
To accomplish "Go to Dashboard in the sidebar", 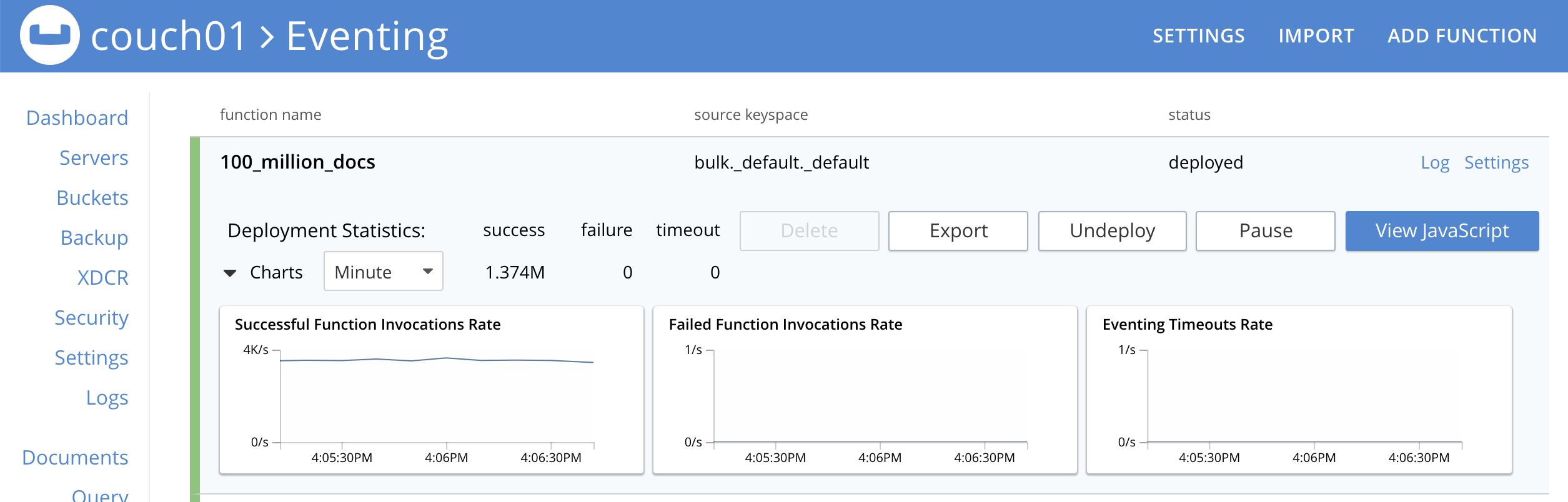I will (77, 117).
